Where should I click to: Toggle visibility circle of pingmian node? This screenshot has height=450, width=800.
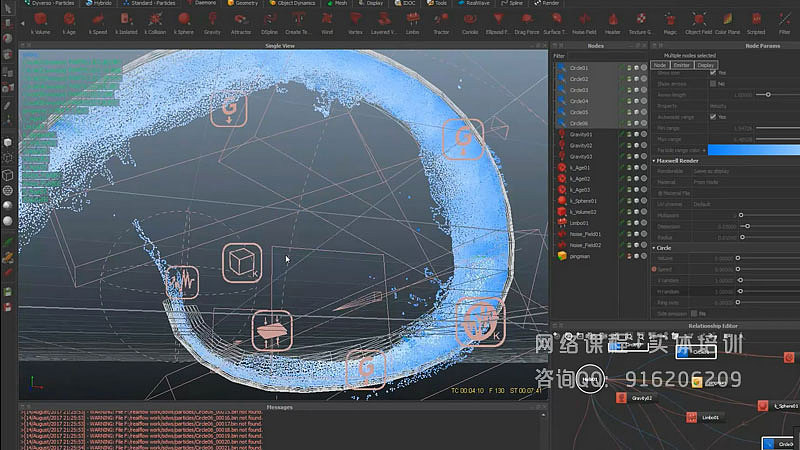[644, 256]
